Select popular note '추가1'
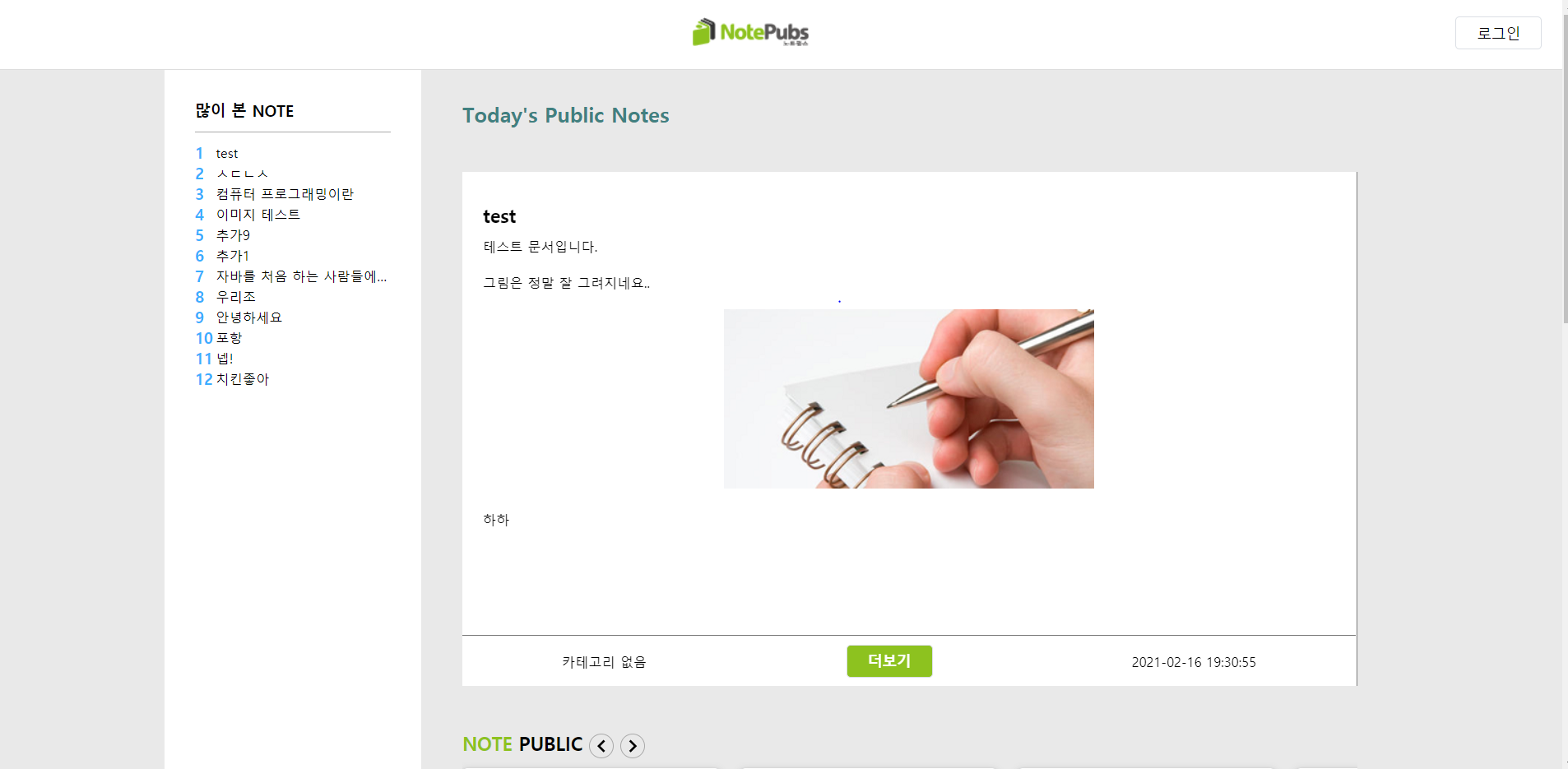Screen dimensions: 1568x769 [x=233, y=256]
